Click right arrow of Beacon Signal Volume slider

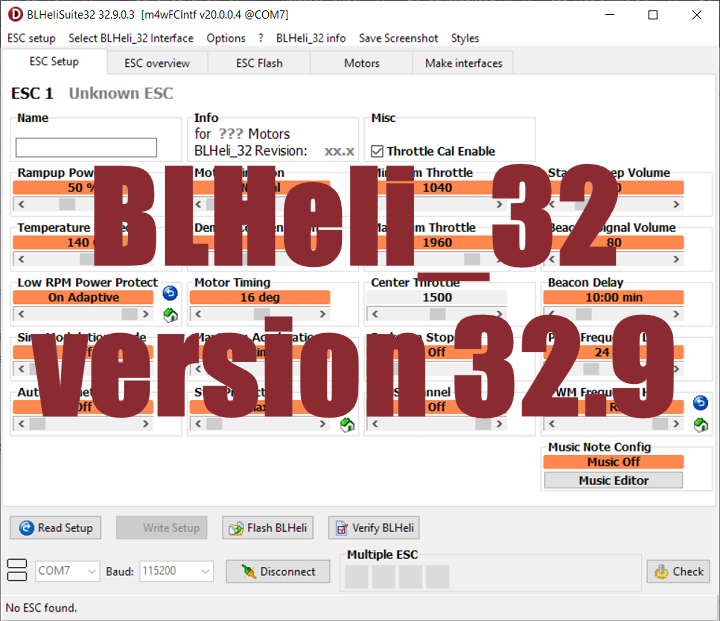(x=676, y=259)
